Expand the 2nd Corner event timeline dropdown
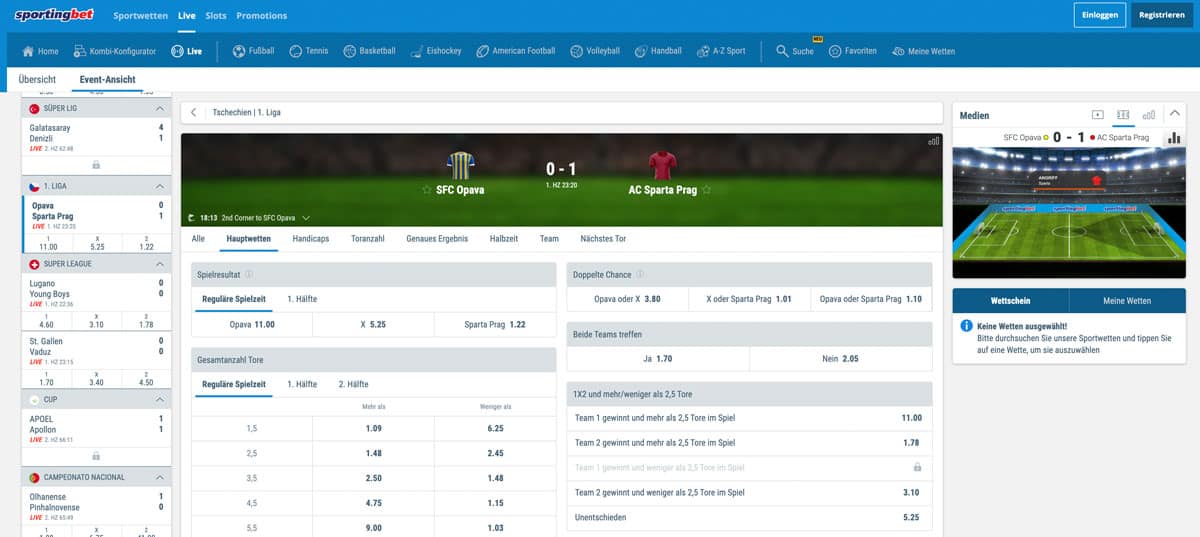This screenshot has height=537, width=1200. click(x=306, y=217)
